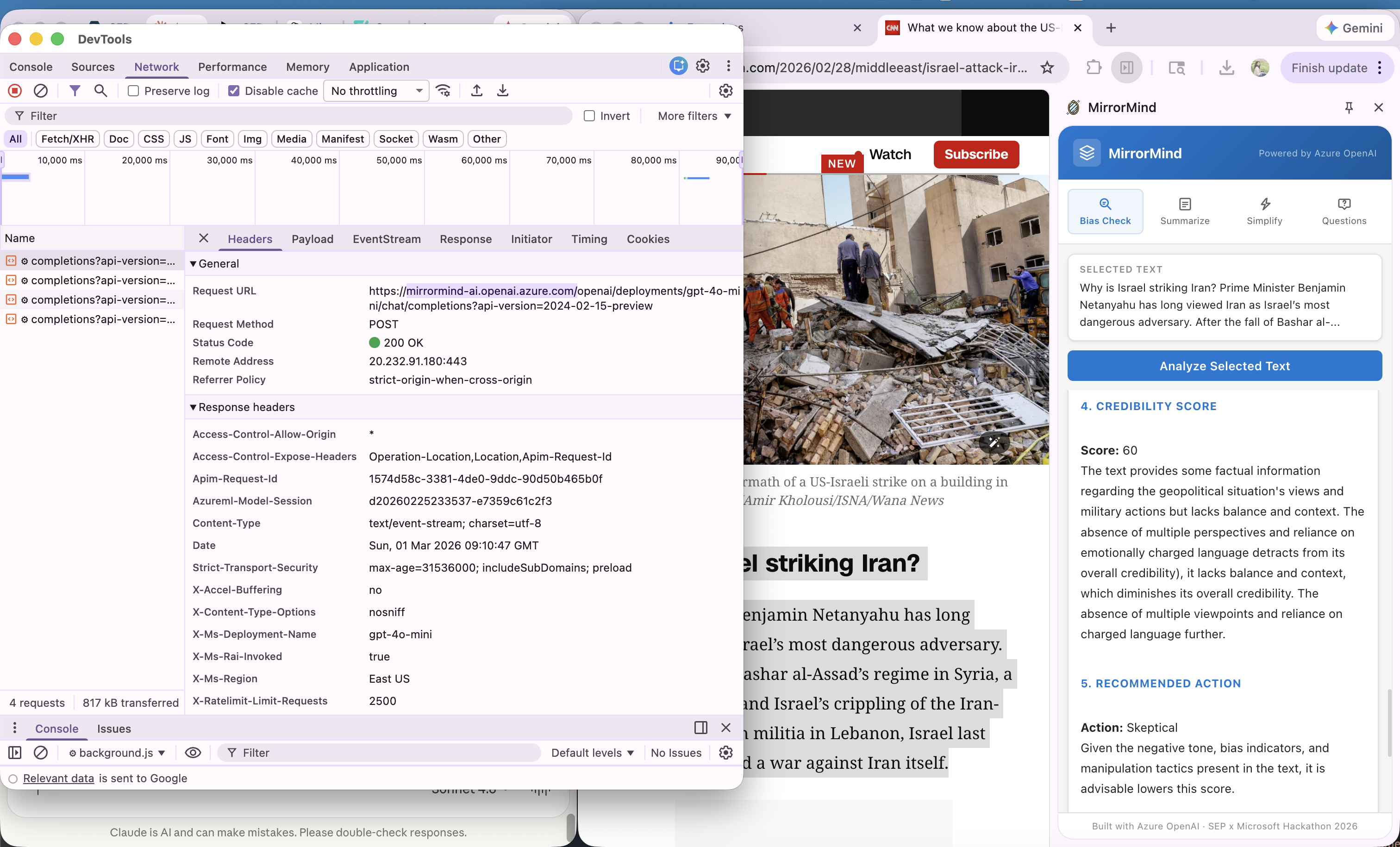Click create live expression eye icon

[x=193, y=753]
